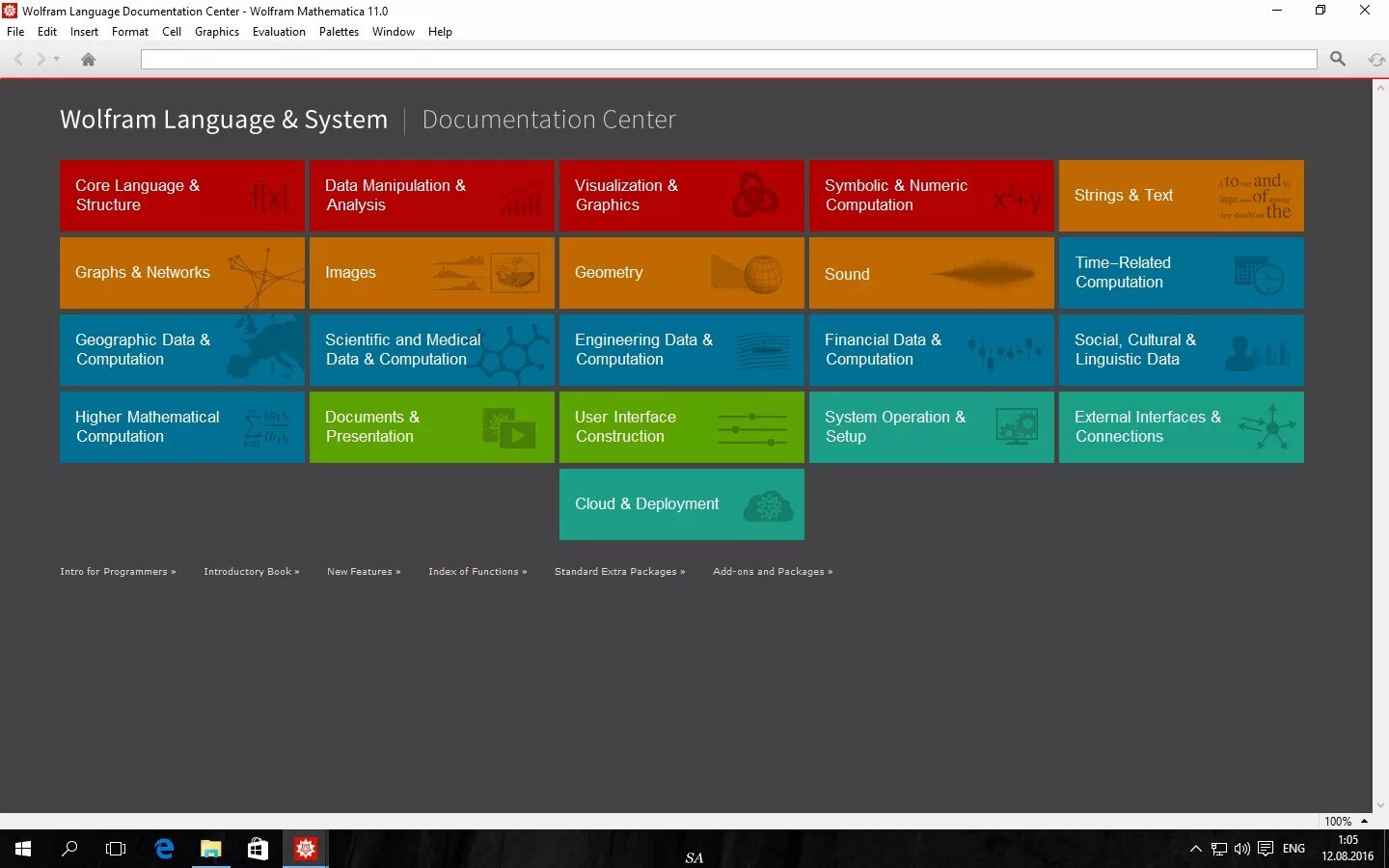Open the Format menu
This screenshot has width=1389, height=868.
tap(130, 32)
